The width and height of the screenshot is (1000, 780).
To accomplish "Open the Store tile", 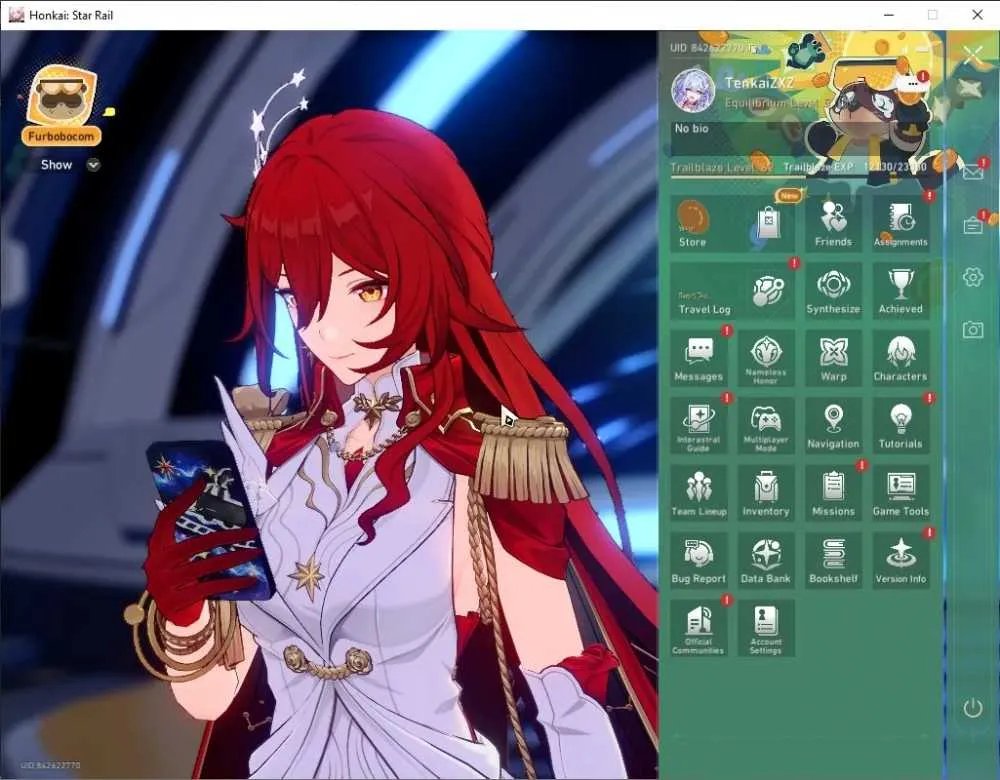I will 732,223.
